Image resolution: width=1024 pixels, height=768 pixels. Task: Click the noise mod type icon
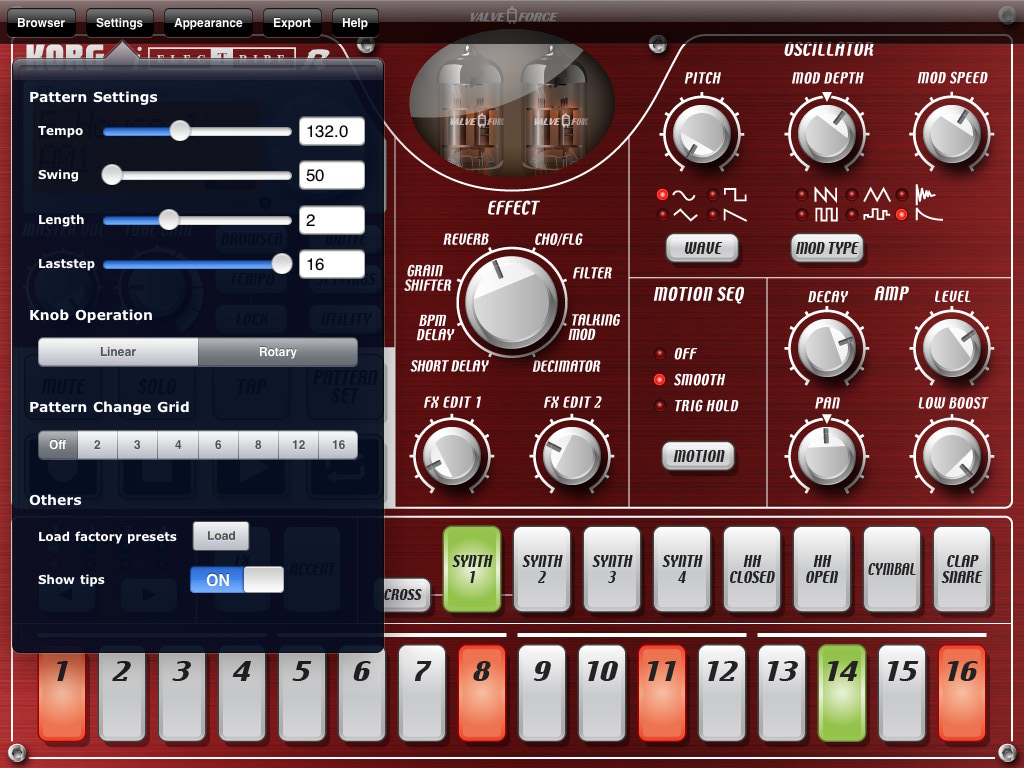[925, 195]
